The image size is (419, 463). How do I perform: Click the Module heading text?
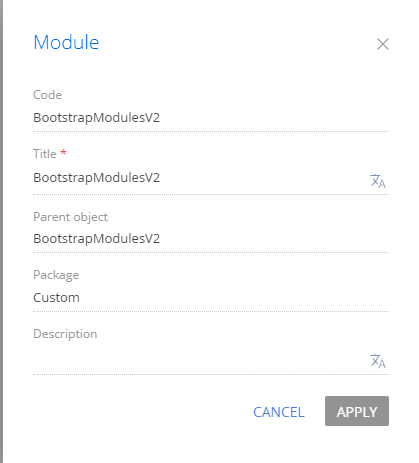point(66,42)
